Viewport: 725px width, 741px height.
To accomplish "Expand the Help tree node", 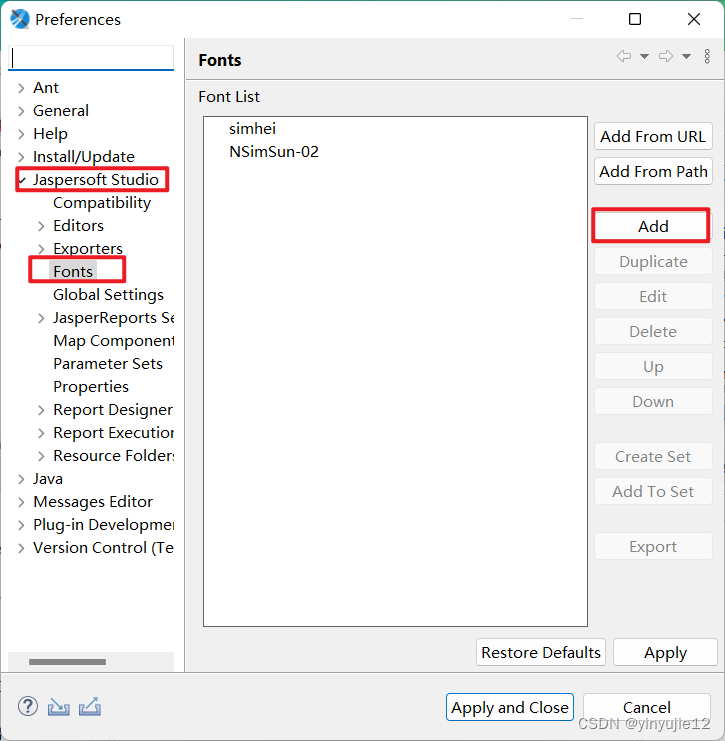I will (21, 134).
